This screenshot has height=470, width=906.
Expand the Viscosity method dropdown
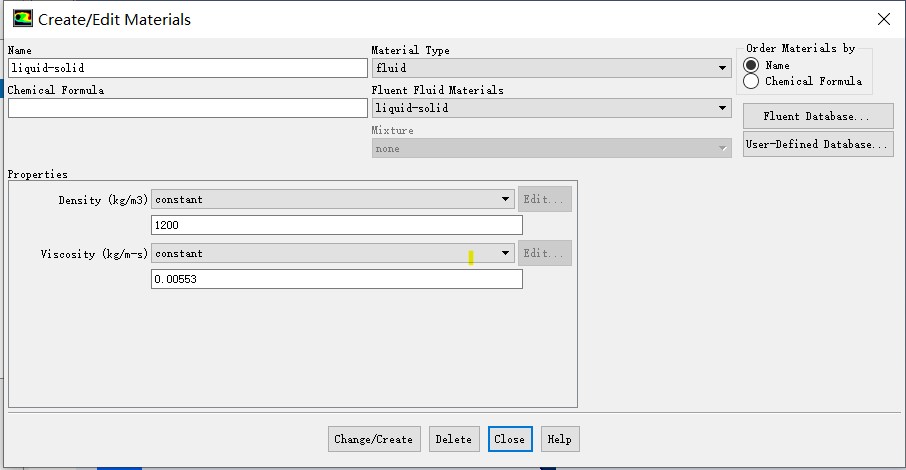coord(333,253)
